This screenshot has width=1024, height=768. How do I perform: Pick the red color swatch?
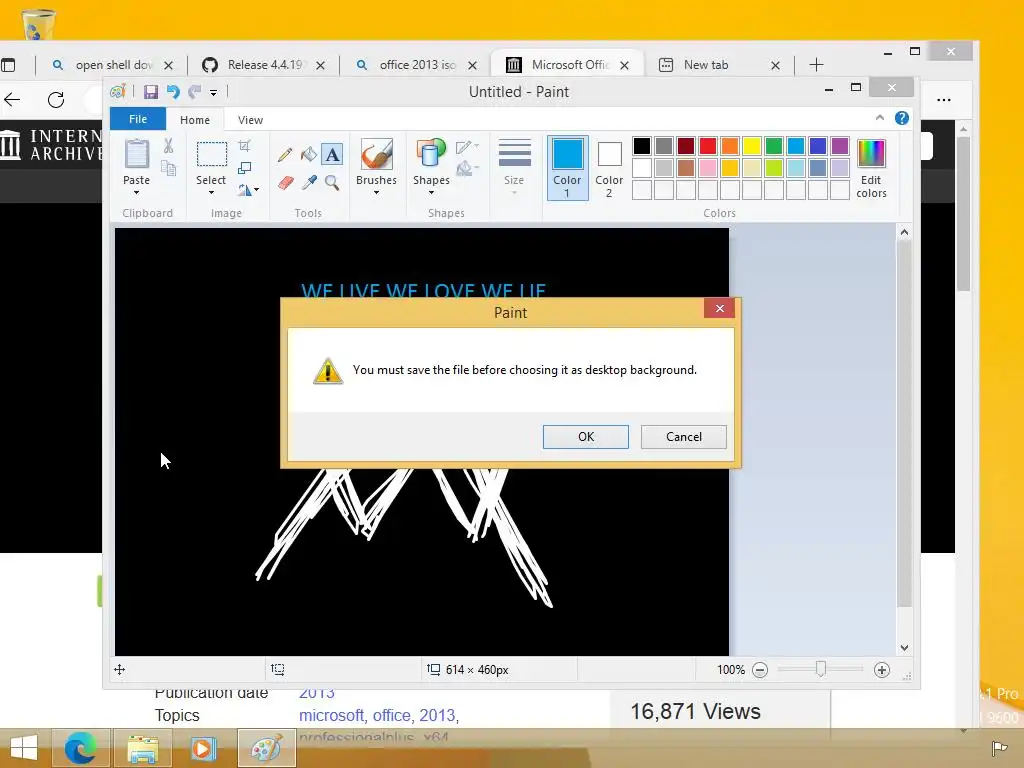708,146
